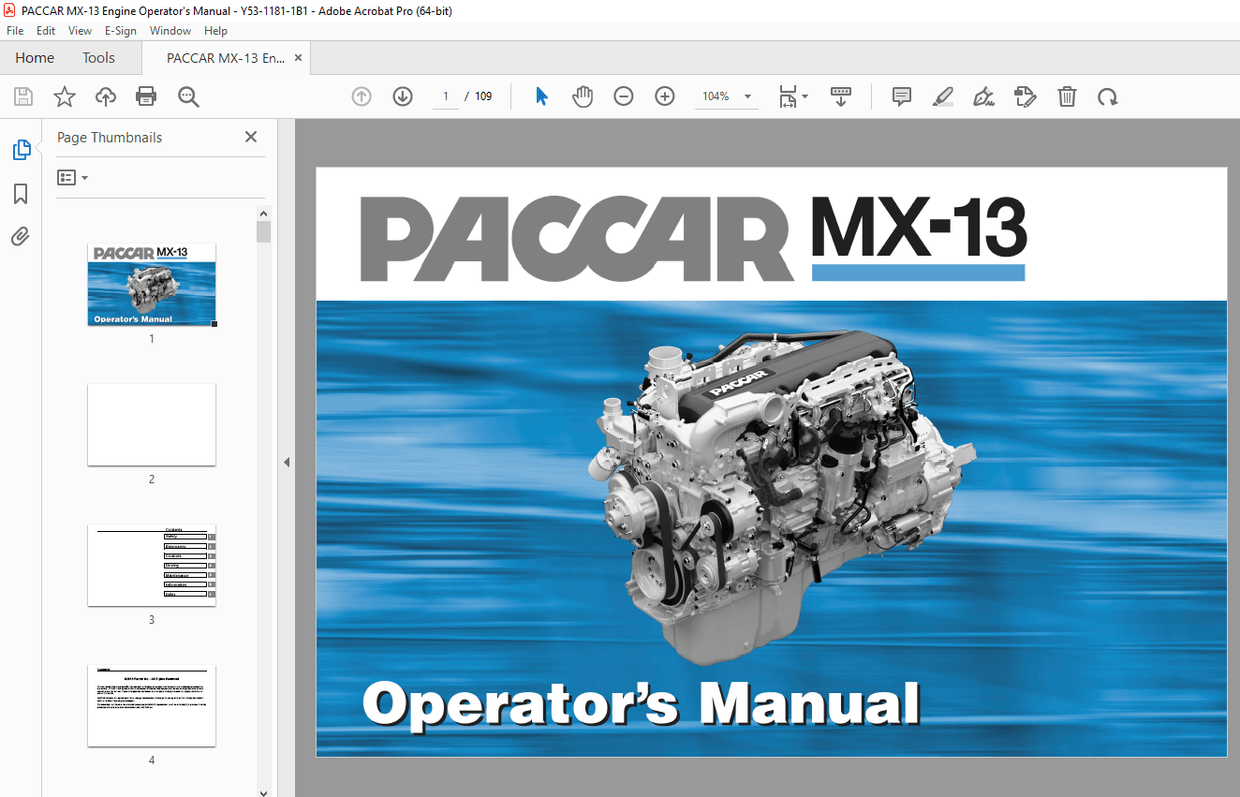Open the E-Sign menu
Viewport: 1240px width, 797px height.
coord(119,30)
